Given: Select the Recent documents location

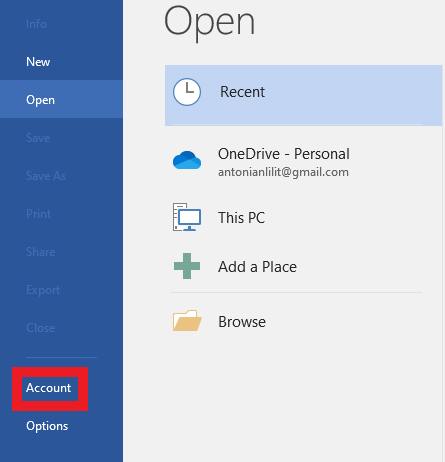Looking at the screenshot, I should [303, 95].
